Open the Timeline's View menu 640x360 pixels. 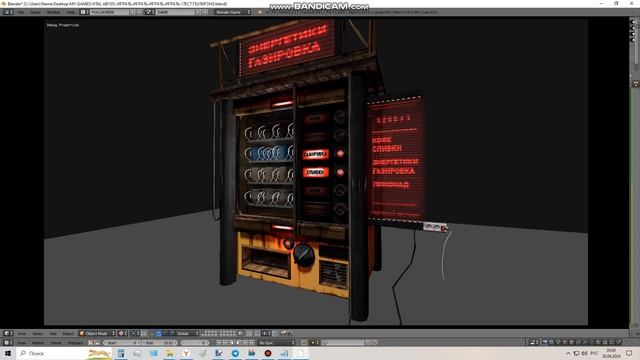[x=22, y=342]
